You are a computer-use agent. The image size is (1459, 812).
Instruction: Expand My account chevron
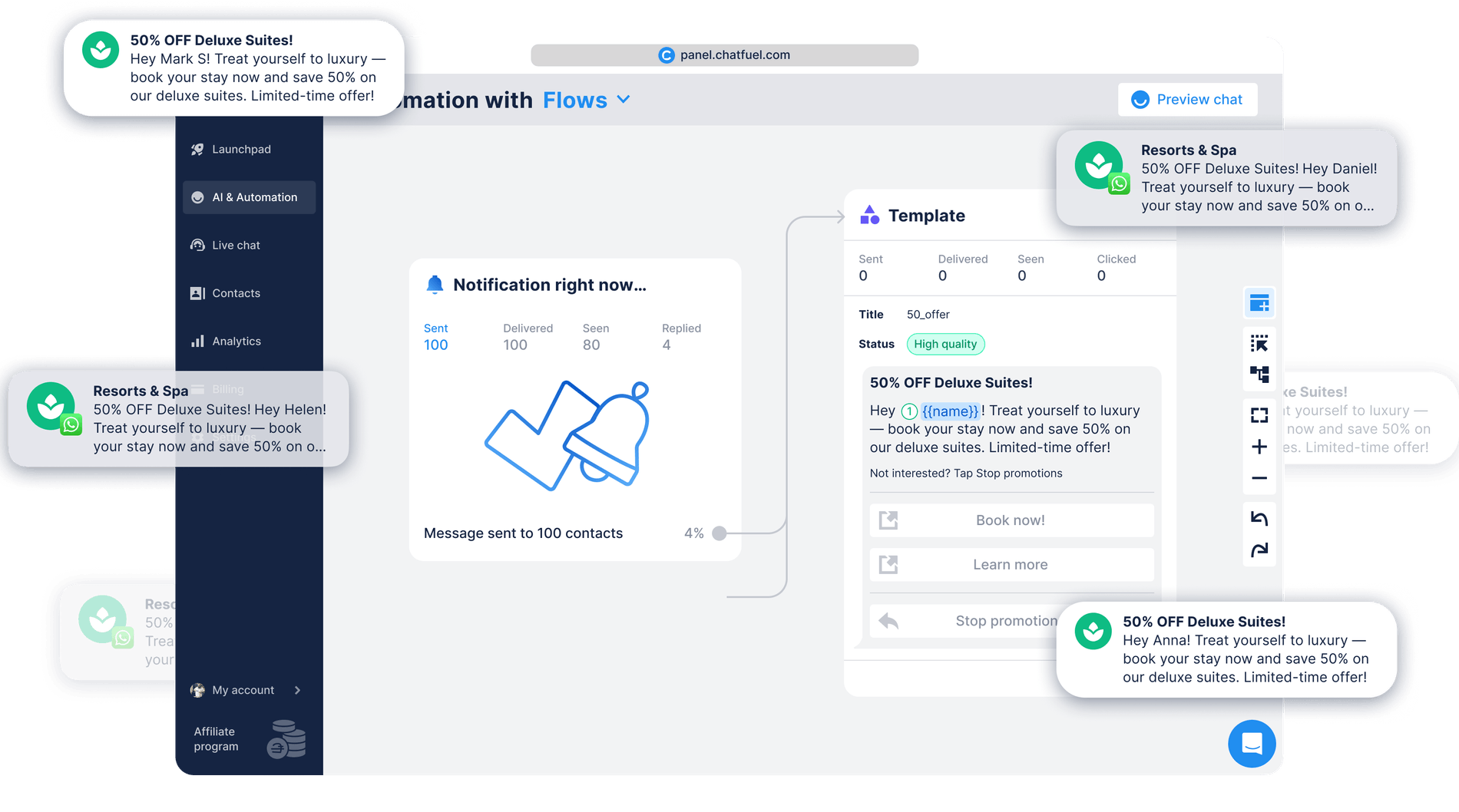point(297,690)
